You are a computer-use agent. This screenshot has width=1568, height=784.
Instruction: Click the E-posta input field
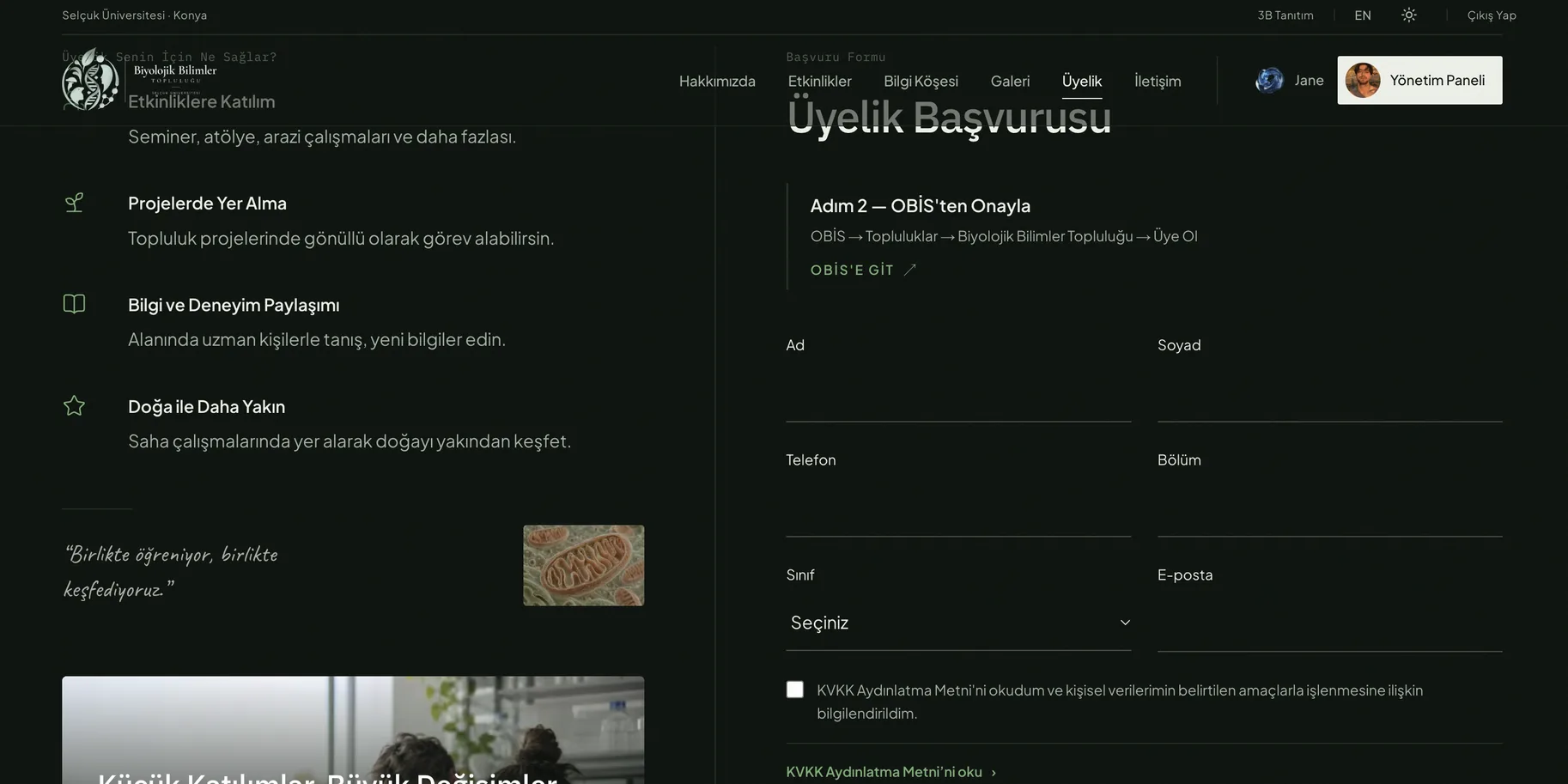point(1330,624)
